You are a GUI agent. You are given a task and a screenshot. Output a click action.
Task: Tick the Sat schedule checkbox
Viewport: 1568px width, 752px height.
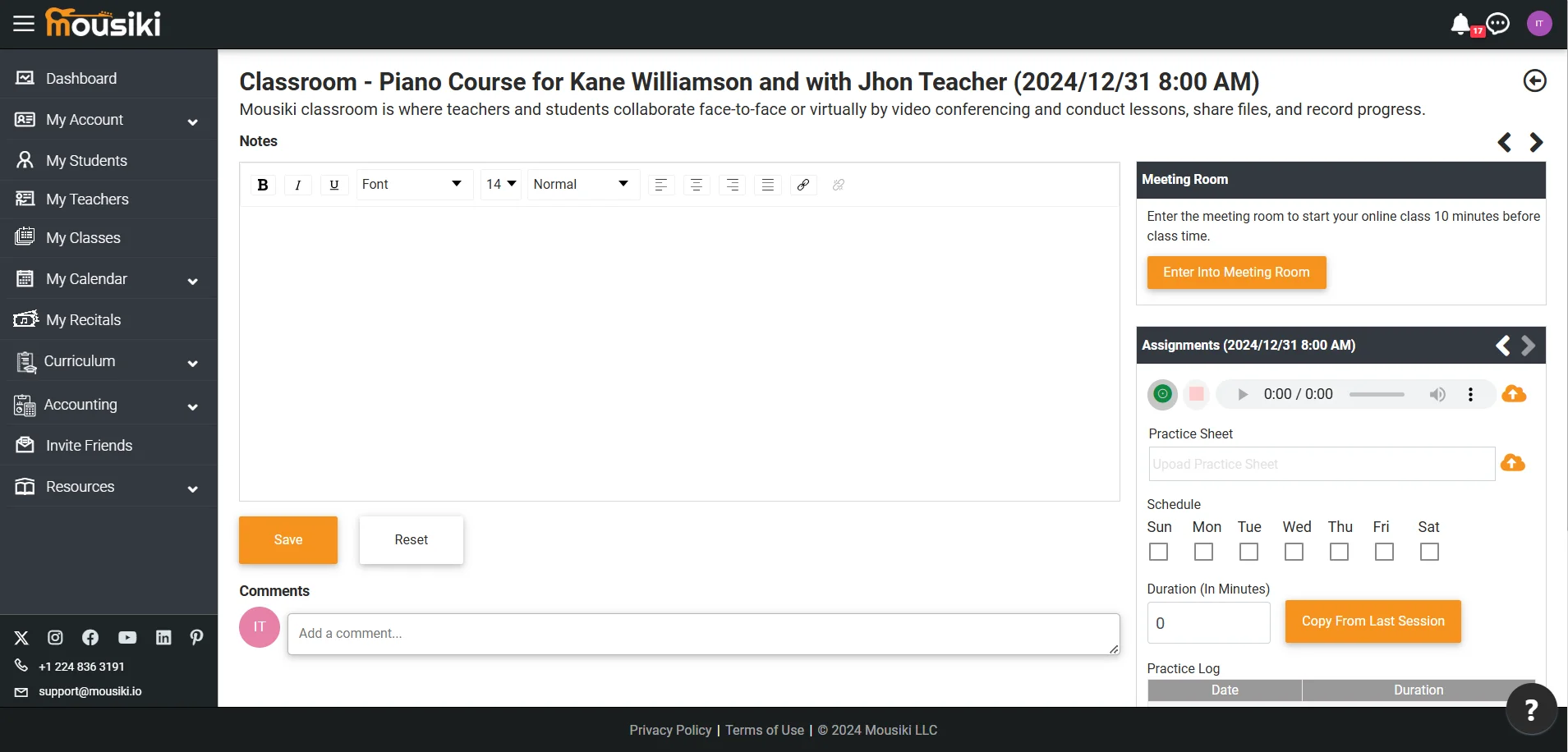[1429, 552]
